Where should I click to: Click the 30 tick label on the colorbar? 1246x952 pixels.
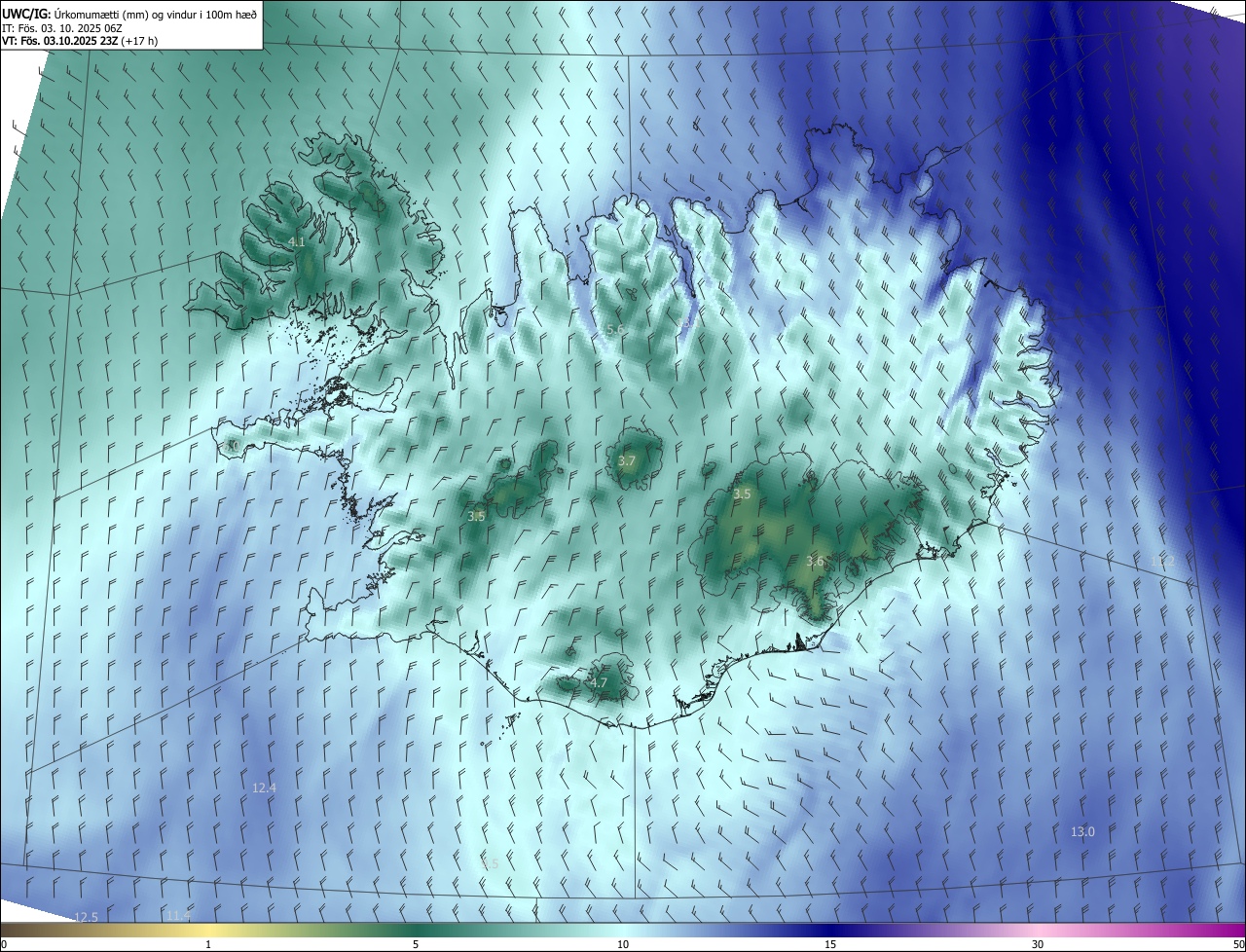pos(1038,944)
